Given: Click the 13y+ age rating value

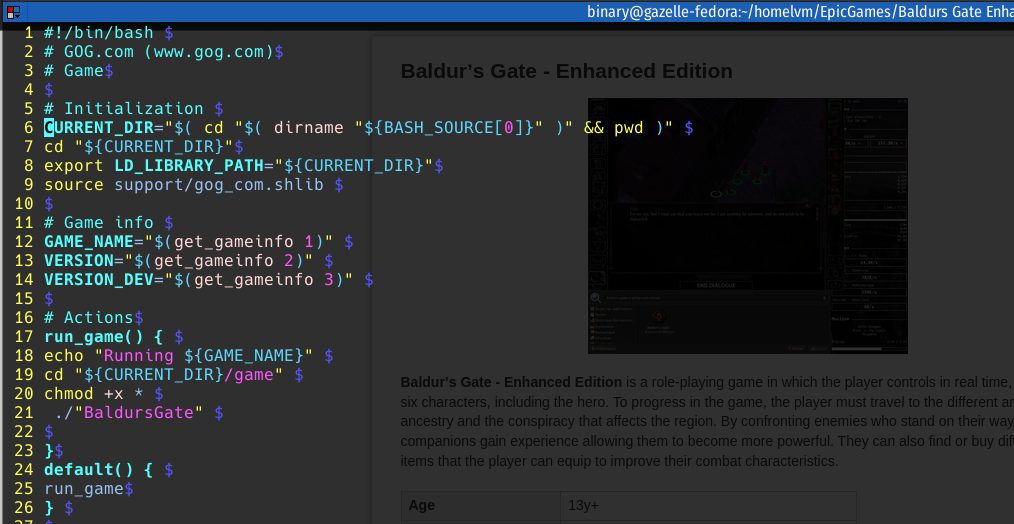Looking at the screenshot, I should coord(584,506).
